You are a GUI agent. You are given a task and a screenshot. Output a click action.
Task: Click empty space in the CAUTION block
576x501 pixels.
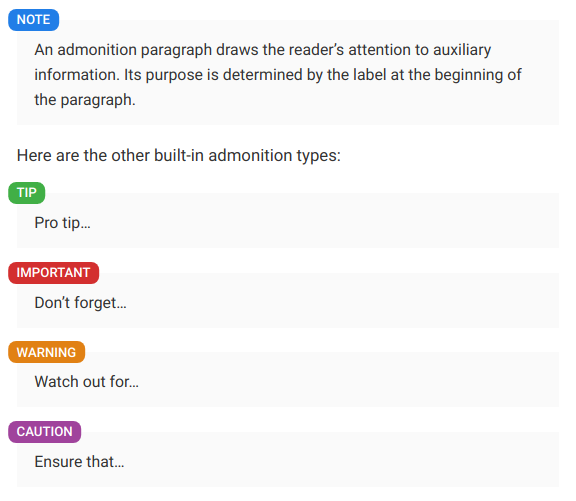[331, 462]
